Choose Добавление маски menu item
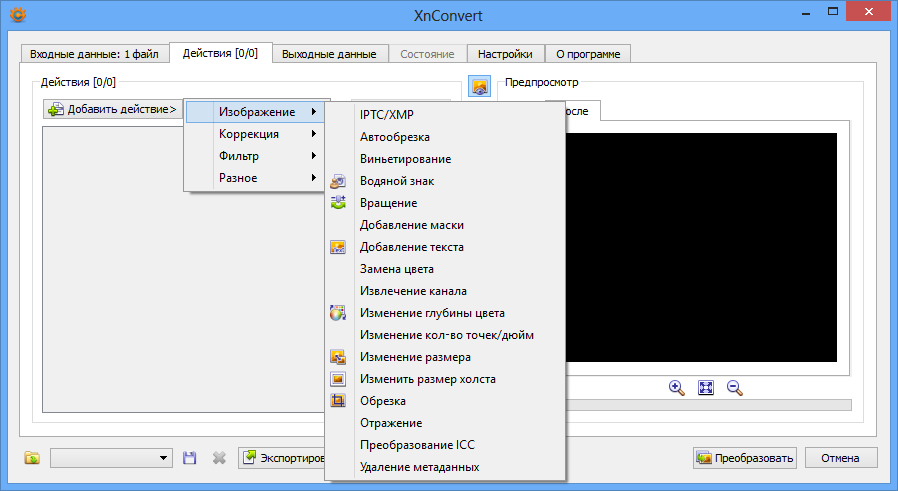This screenshot has height=491, width=898. point(445,225)
